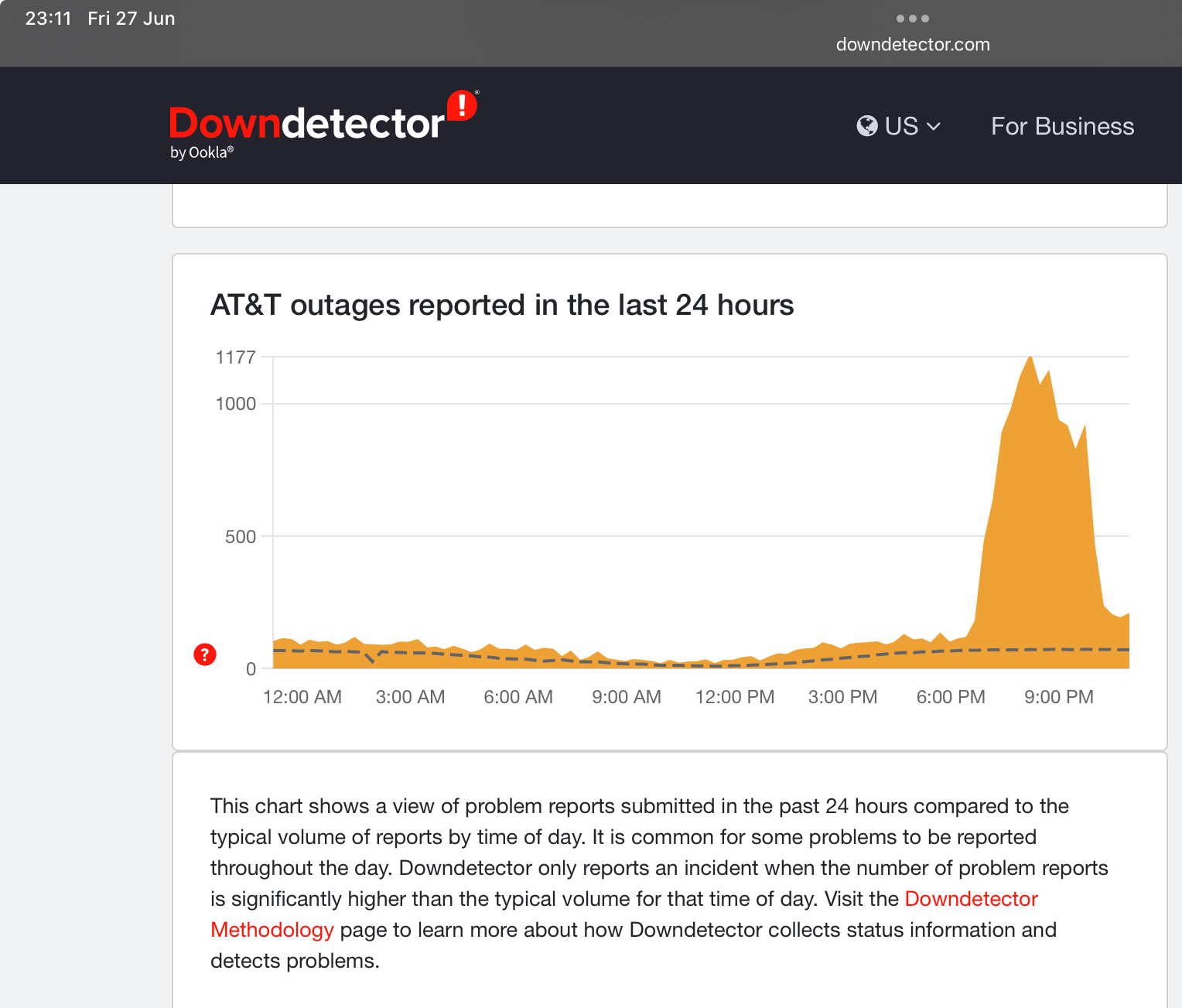Click the 'by Ookla' text under the logo
Image resolution: width=1182 pixels, height=1008 pixels.
tap(202, 152)
